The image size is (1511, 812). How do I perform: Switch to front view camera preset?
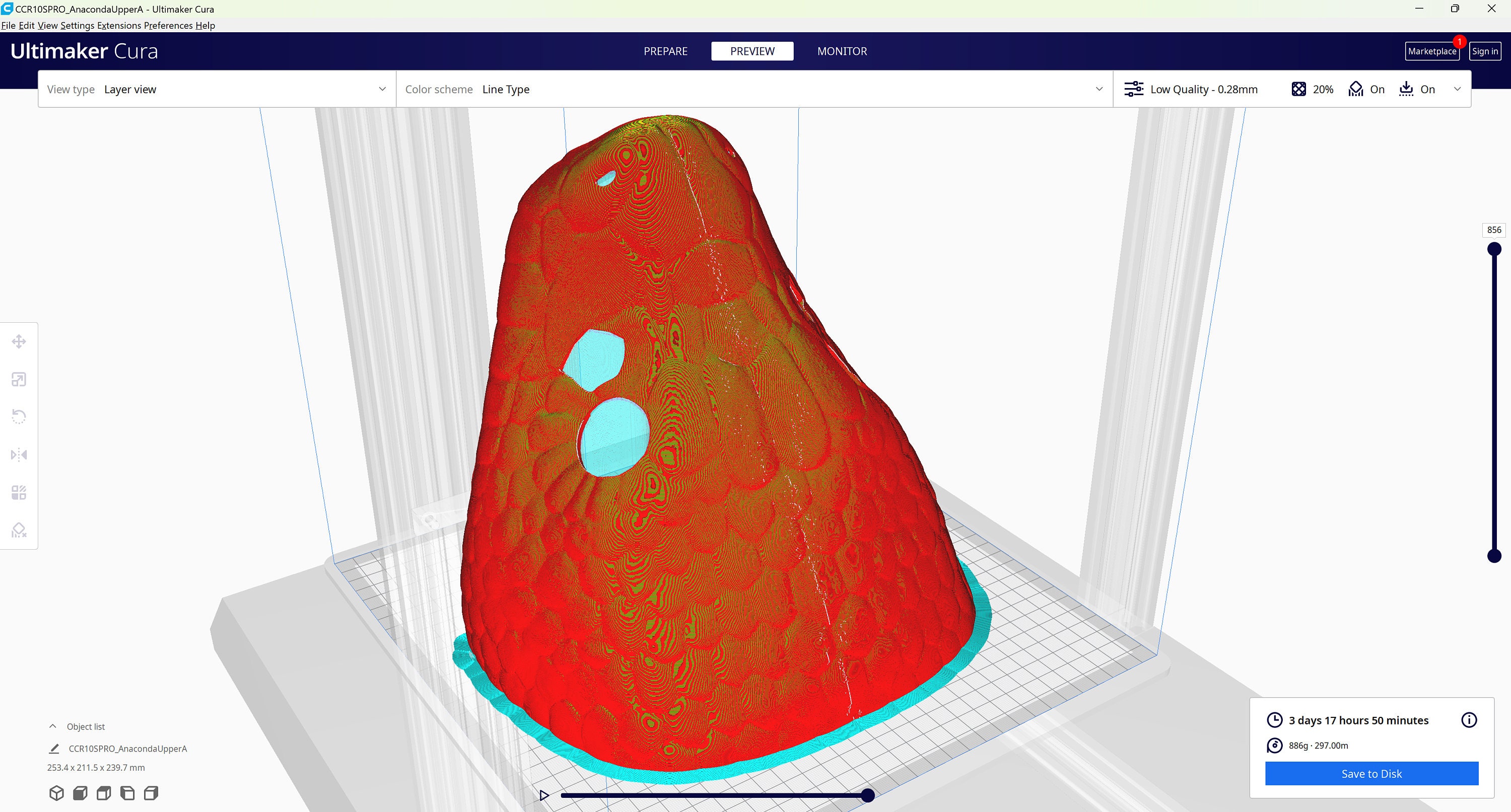pyautogui.click(x=81, y=793)
